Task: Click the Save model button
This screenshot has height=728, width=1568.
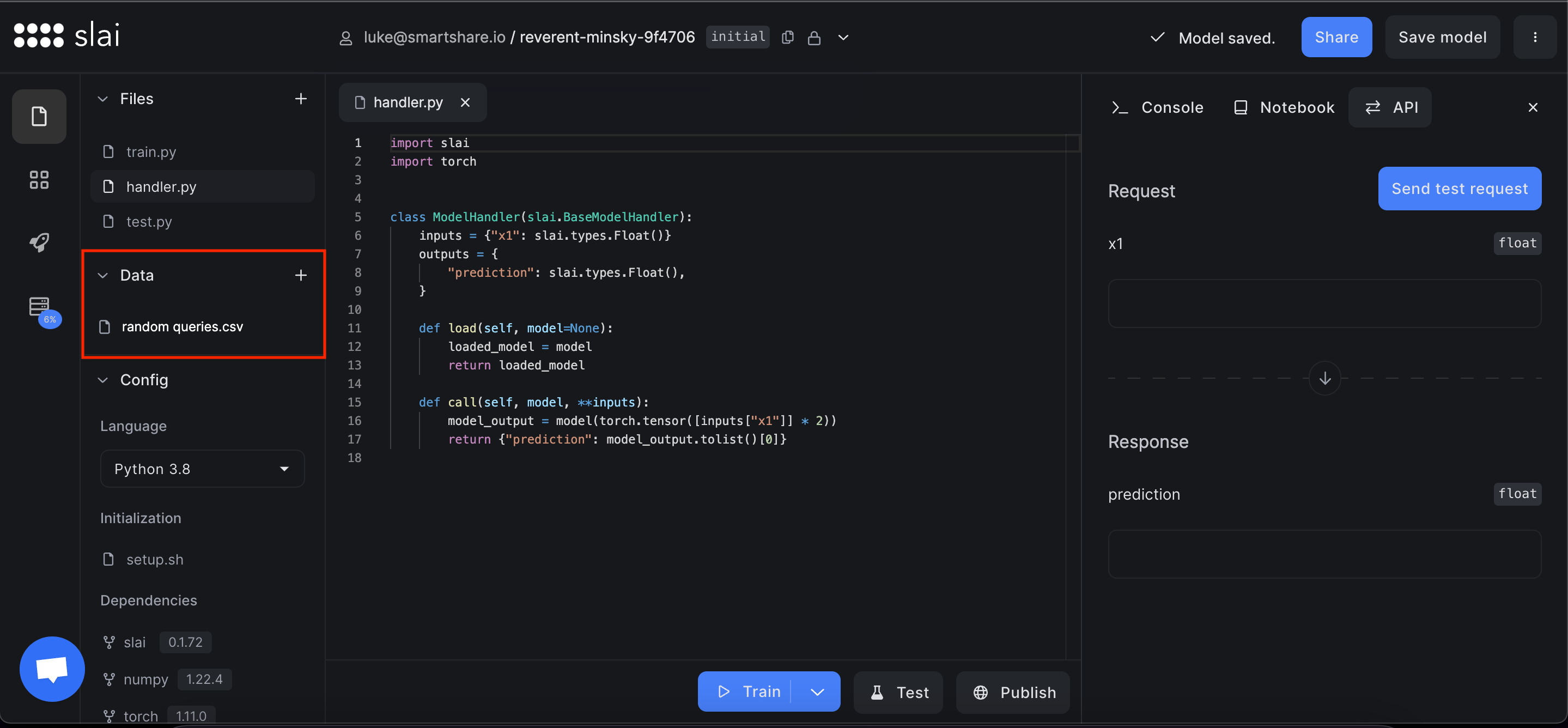Action: click(x=1442, y=37)
